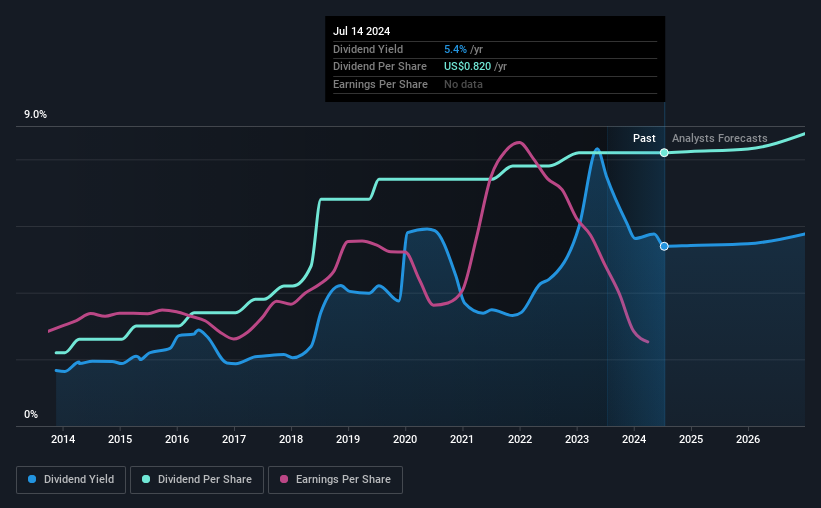Screen dimensions: 821x508
Task: Click the 2023 x-axis label
Action: point(576,439)
